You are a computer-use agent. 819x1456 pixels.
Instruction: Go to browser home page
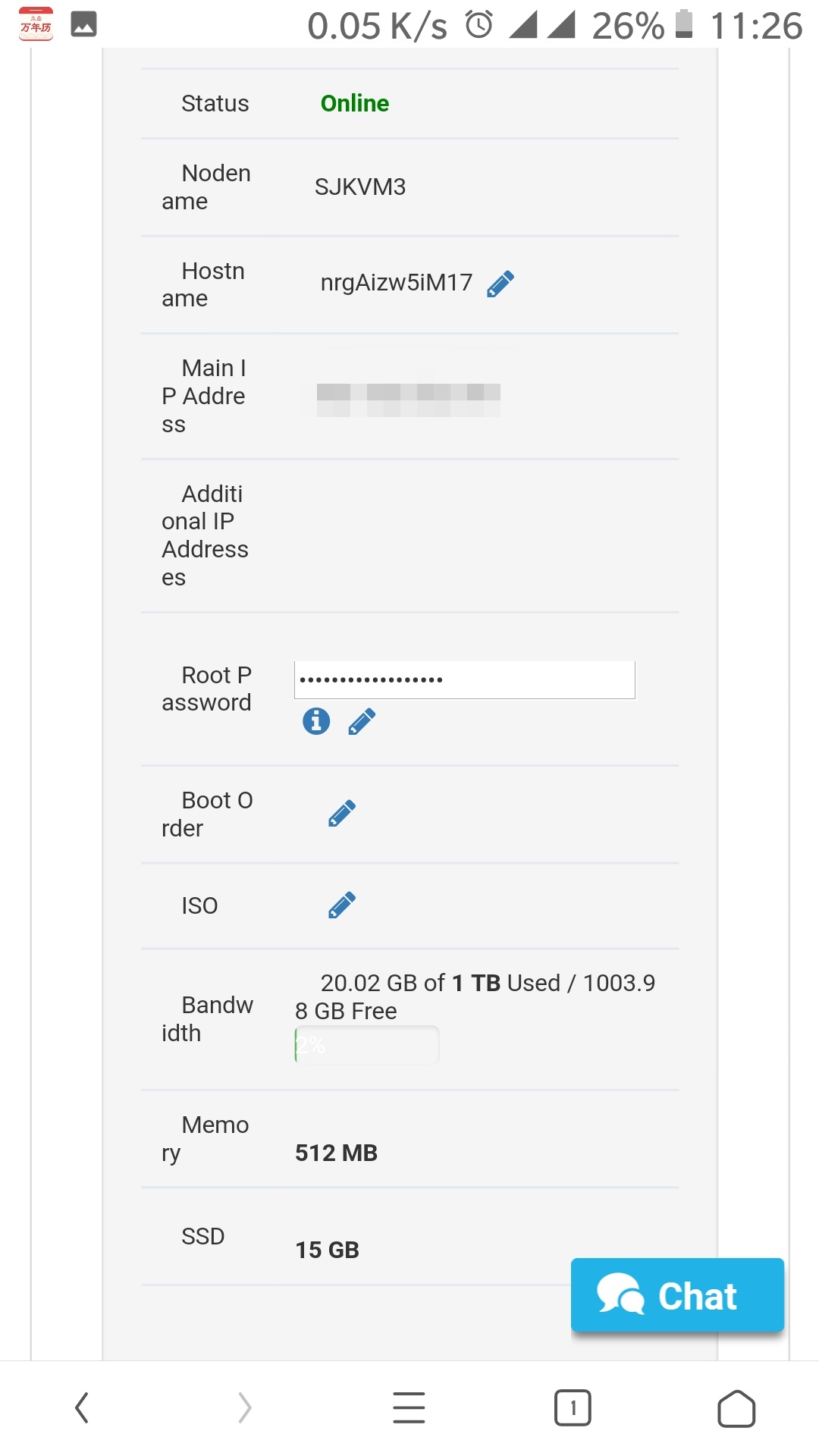pyautogui.click(x=736, y=1408)
